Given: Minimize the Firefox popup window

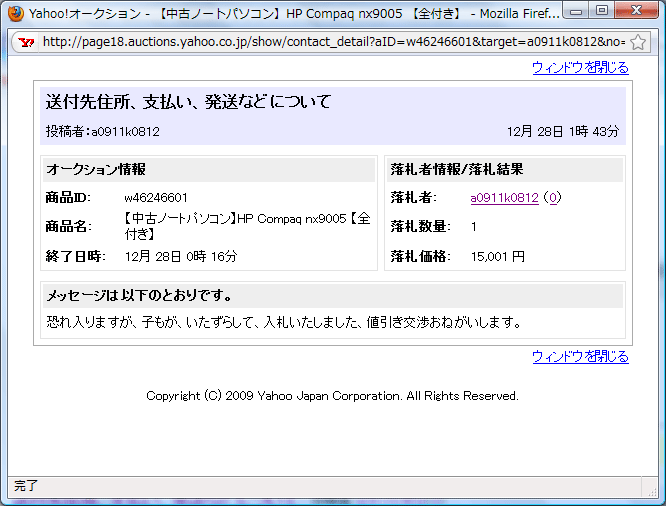Looking at the screenshot, I should click(576, 11).
